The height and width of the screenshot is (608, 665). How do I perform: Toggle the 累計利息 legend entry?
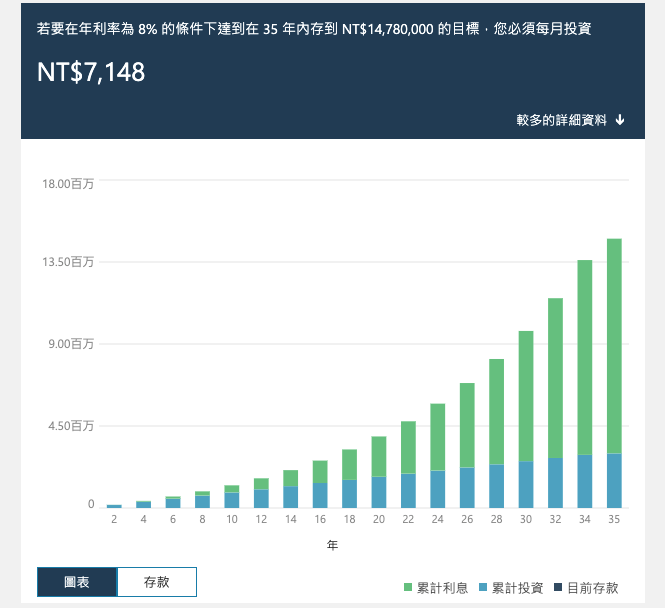click(x=436, y=588)
